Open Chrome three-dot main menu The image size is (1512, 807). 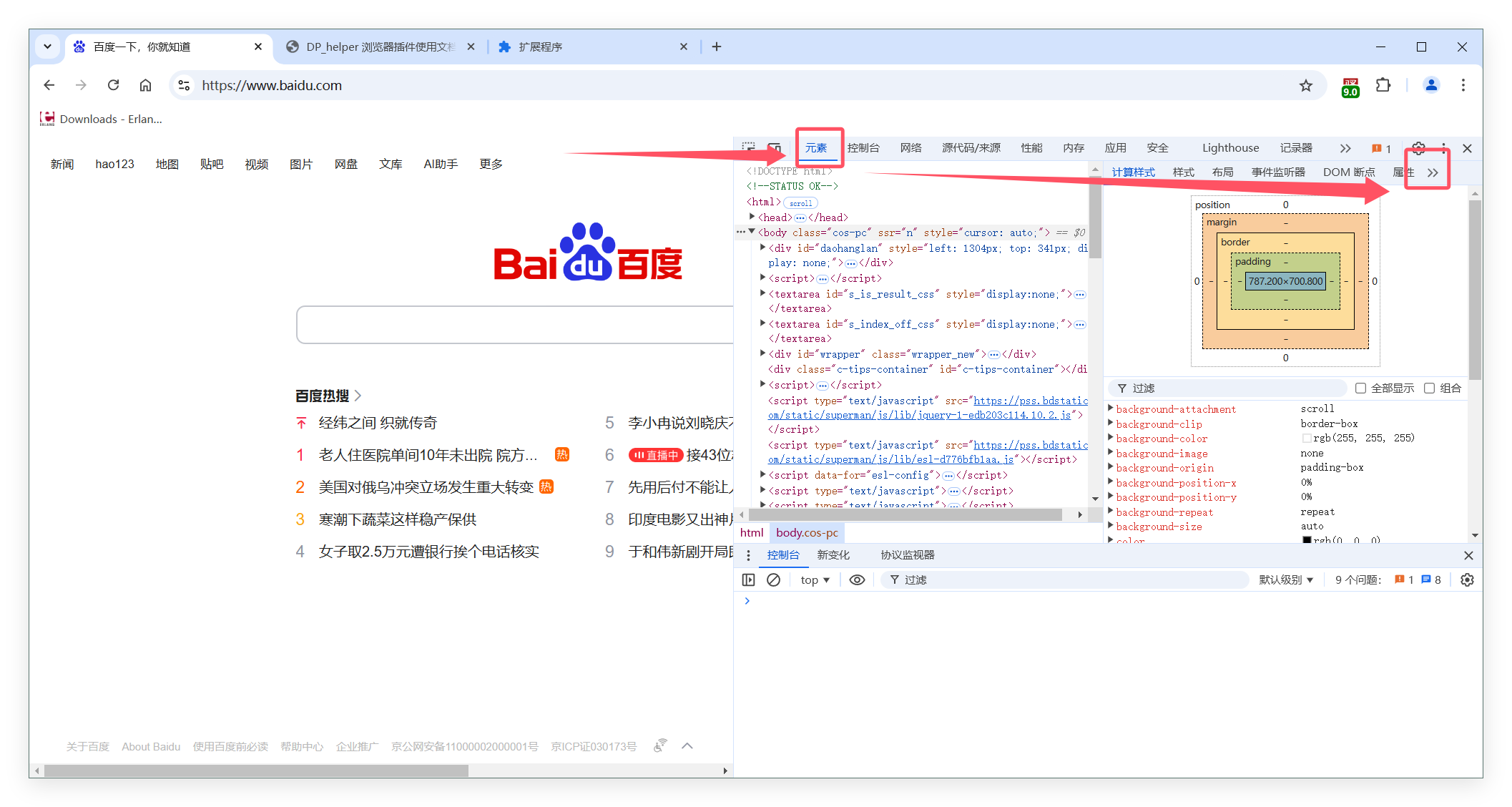(x=1463, y=86)
